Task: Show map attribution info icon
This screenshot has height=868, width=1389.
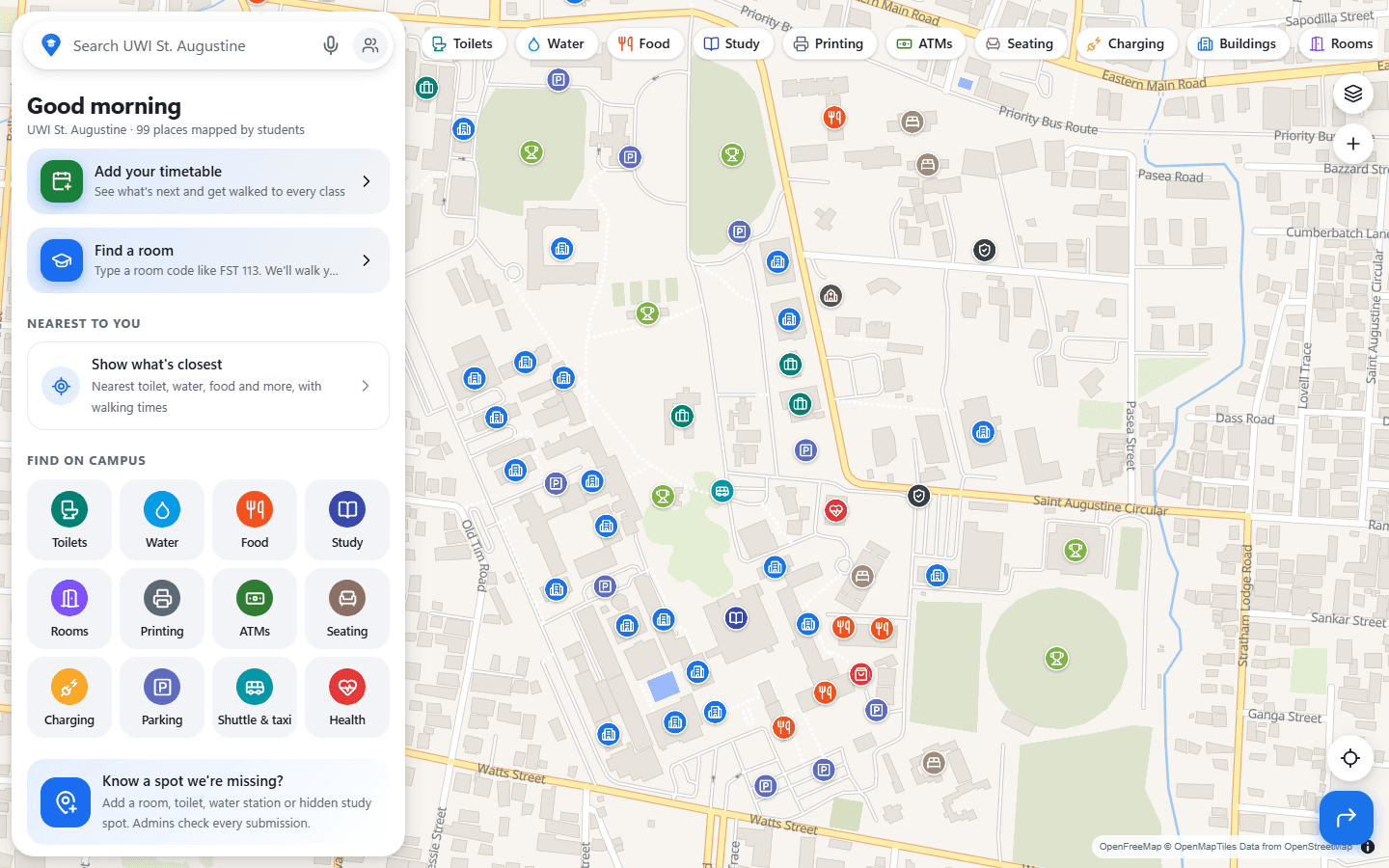Action: 1368,847
